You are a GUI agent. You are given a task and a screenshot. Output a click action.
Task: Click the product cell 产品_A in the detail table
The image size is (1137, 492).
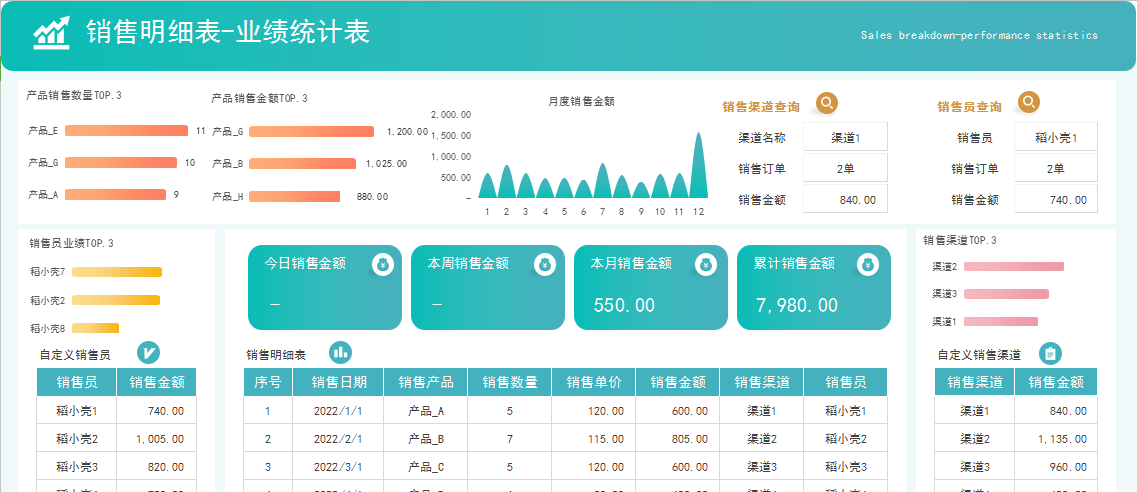[426, 411]
